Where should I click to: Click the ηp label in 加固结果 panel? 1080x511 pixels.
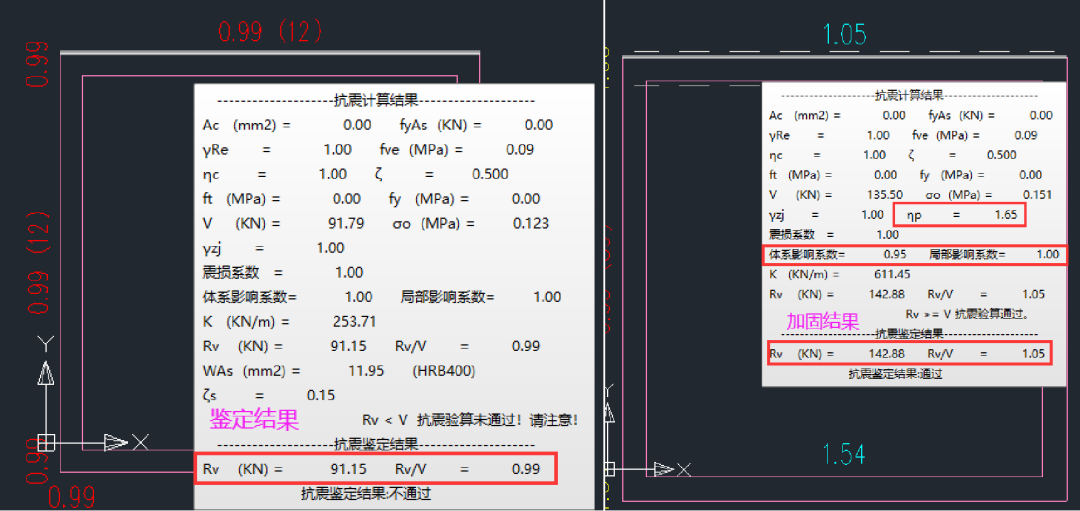click(x=914, y=215)
